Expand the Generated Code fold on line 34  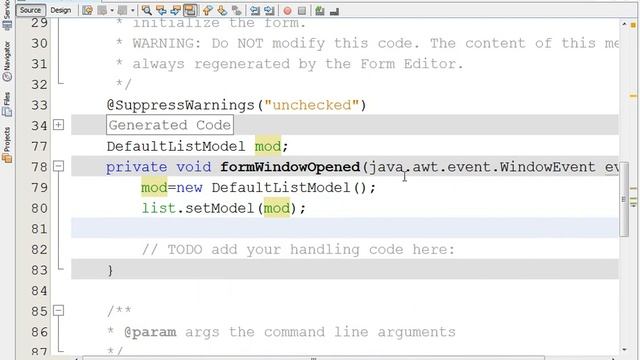point(58,125)
